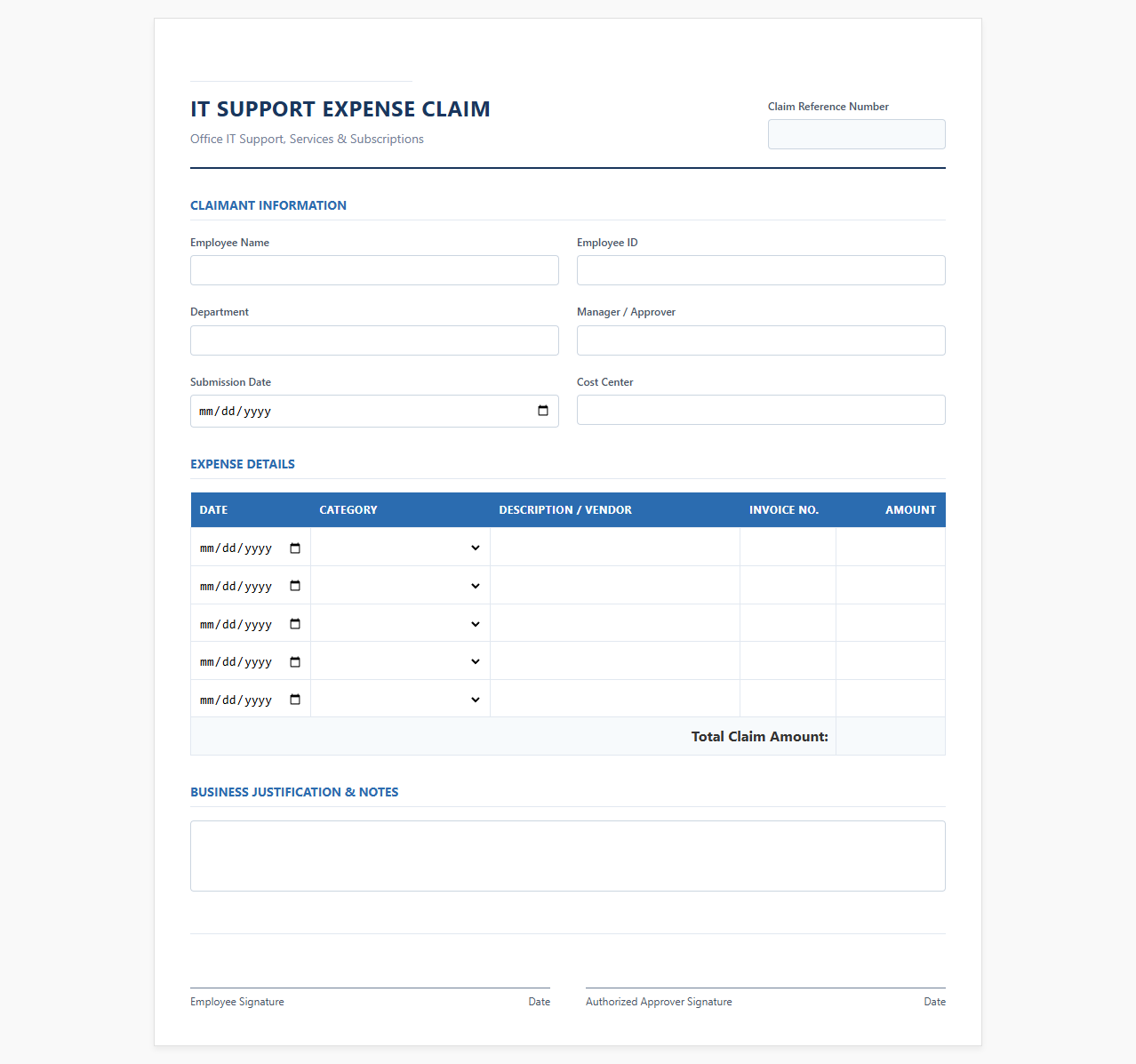Click the 'Total Claim Amount:' label
1136x1064 pixels.
click(x=760, y=737)
